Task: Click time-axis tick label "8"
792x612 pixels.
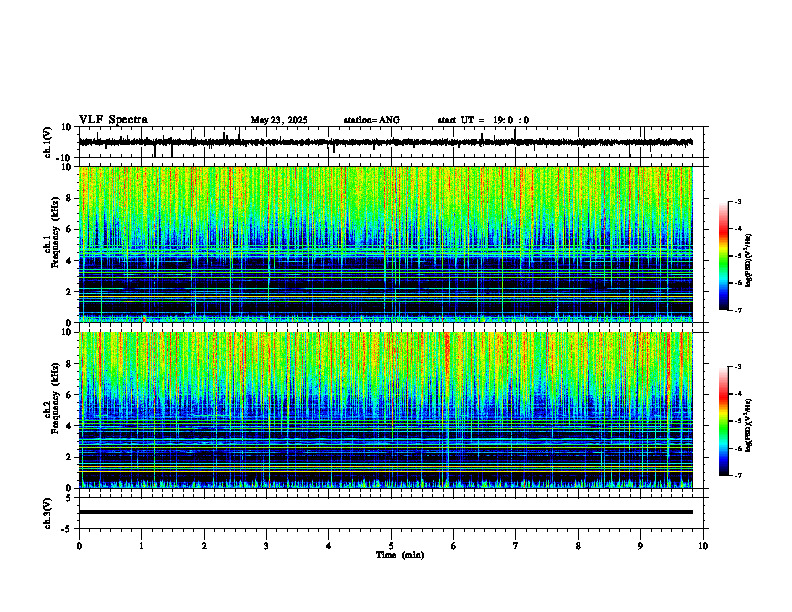Action: coord(578,546)
